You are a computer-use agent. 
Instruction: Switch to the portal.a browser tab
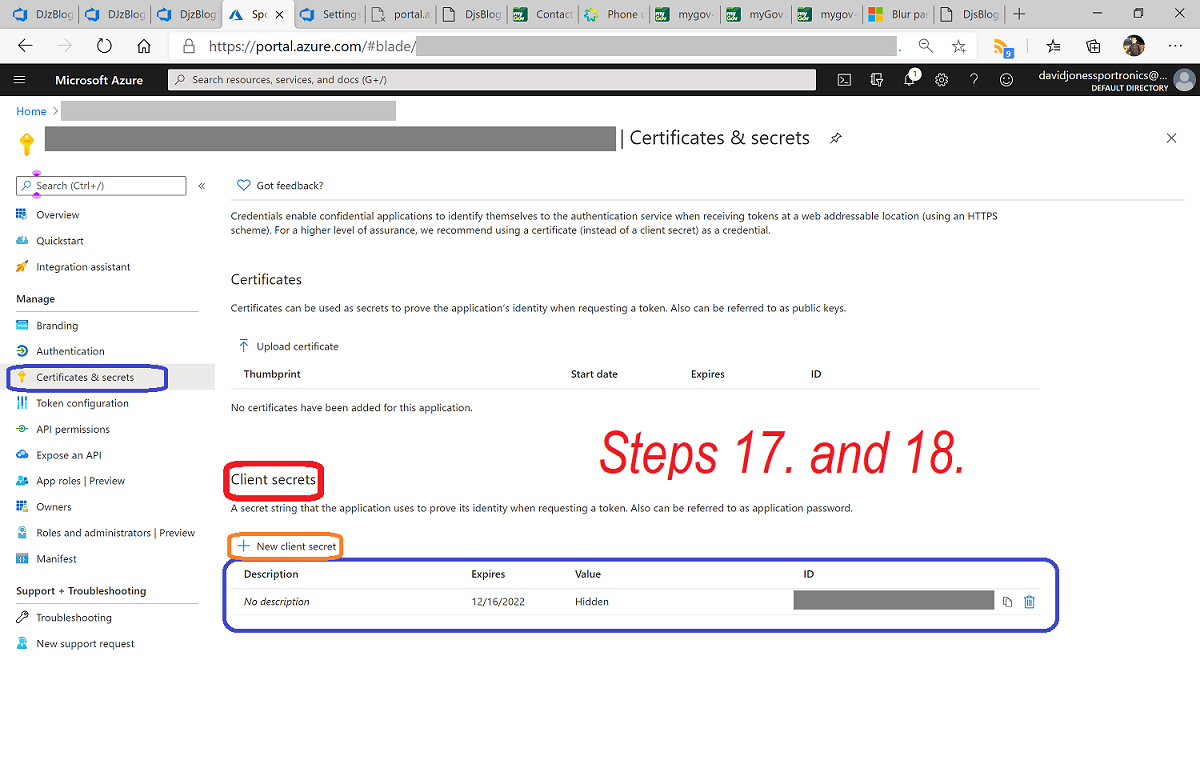(400, 14)
